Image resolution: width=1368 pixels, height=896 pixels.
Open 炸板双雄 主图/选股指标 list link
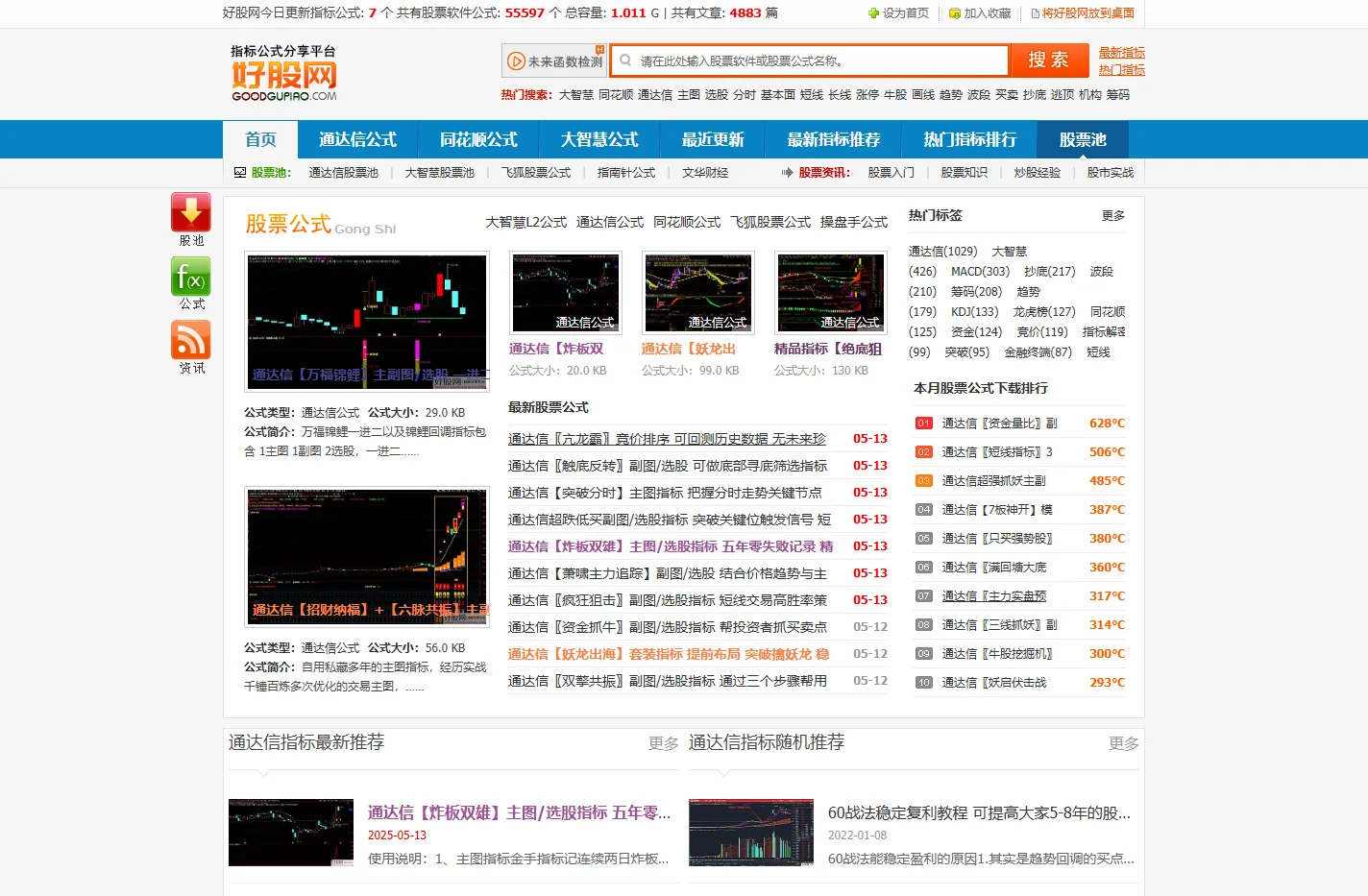pos(671,546)
